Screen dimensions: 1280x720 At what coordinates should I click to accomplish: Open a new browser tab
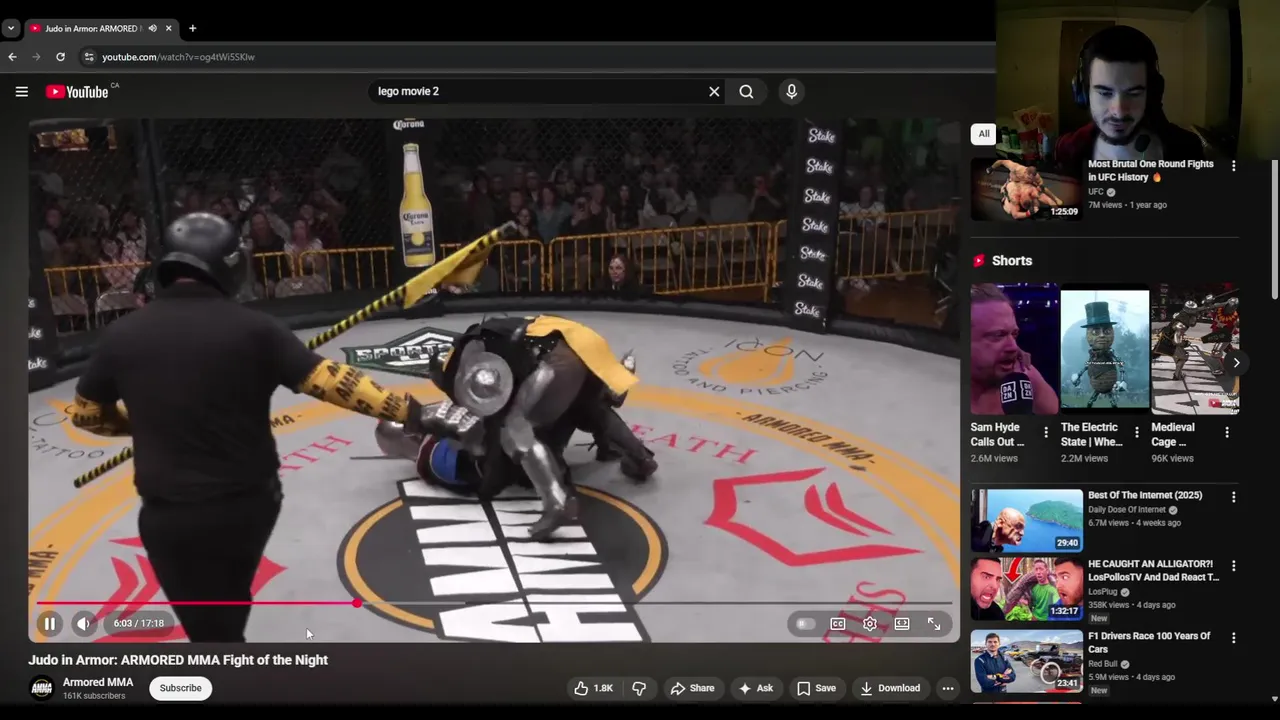(192, 28)
